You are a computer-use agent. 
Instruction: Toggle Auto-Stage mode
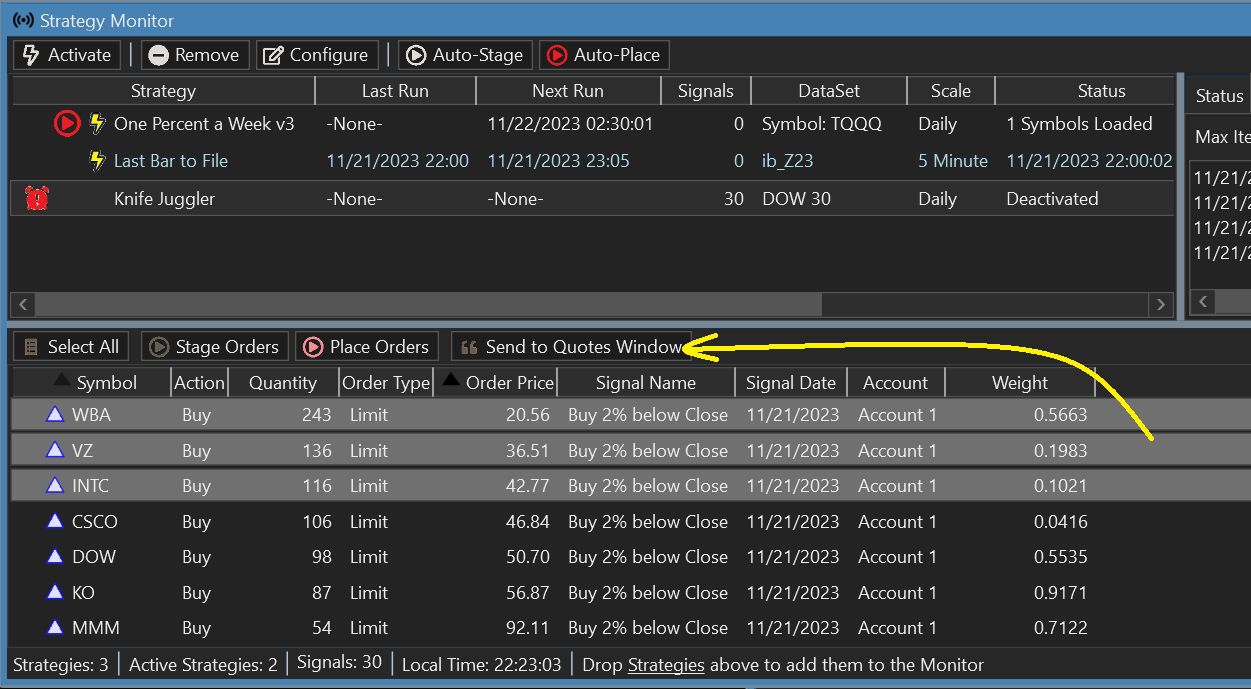point(464,55)
